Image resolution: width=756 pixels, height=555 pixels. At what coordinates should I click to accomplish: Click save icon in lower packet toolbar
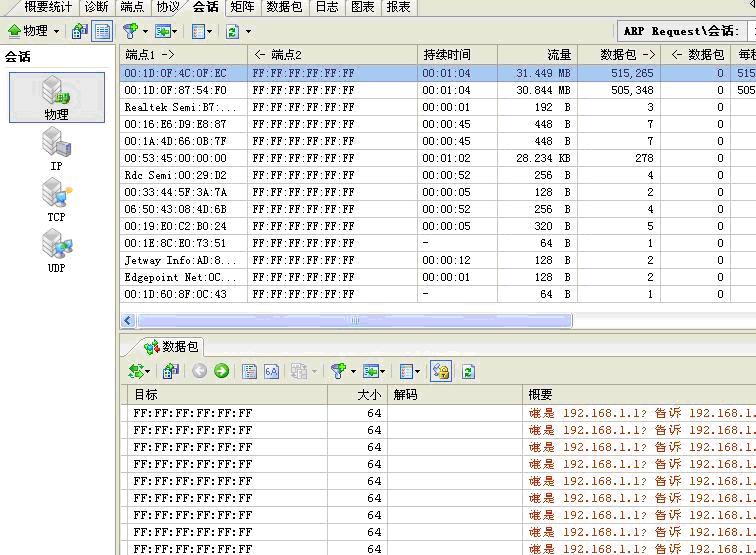[171, 371]
